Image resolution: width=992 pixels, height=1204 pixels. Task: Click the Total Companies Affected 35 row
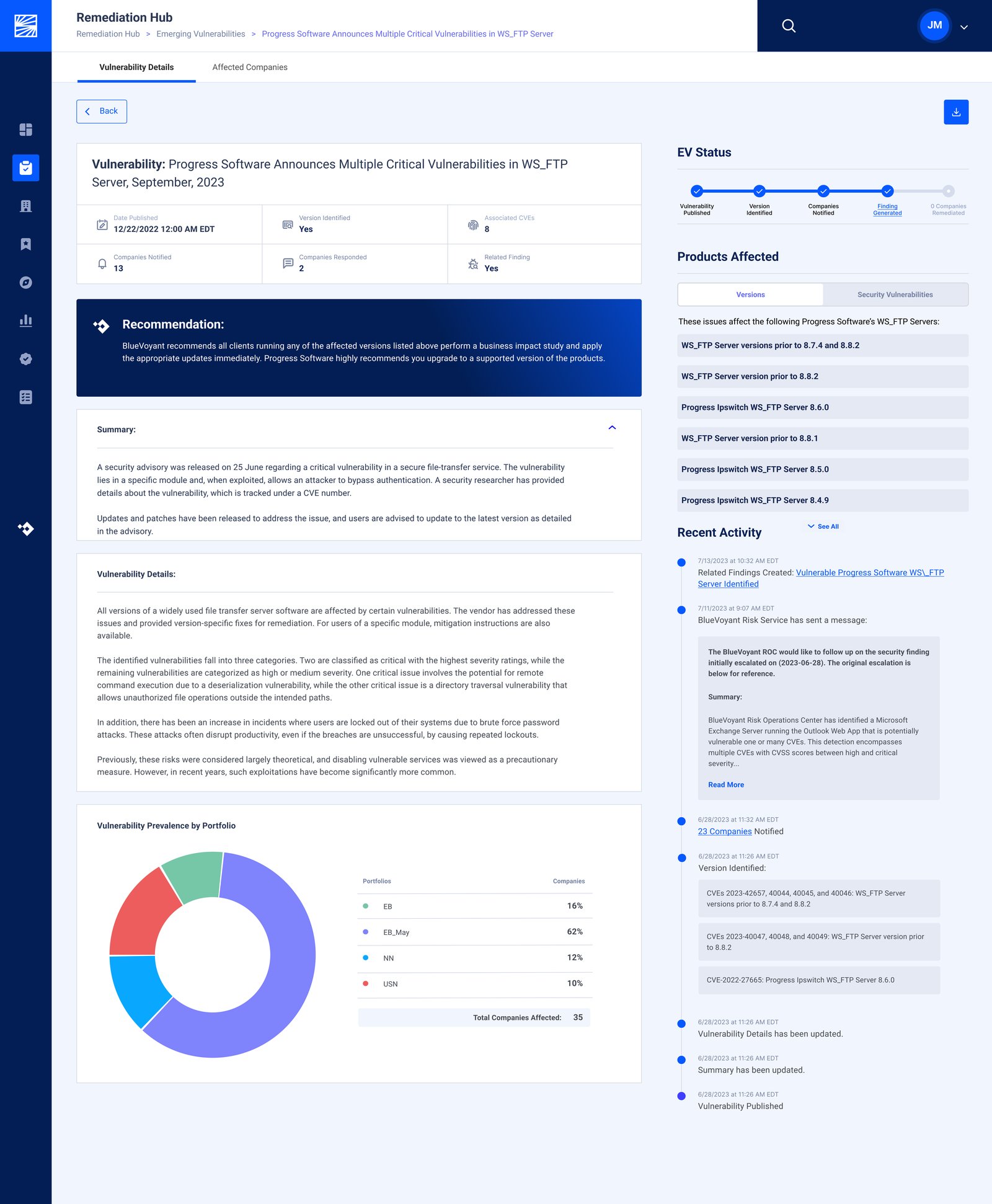point(474,1017)
